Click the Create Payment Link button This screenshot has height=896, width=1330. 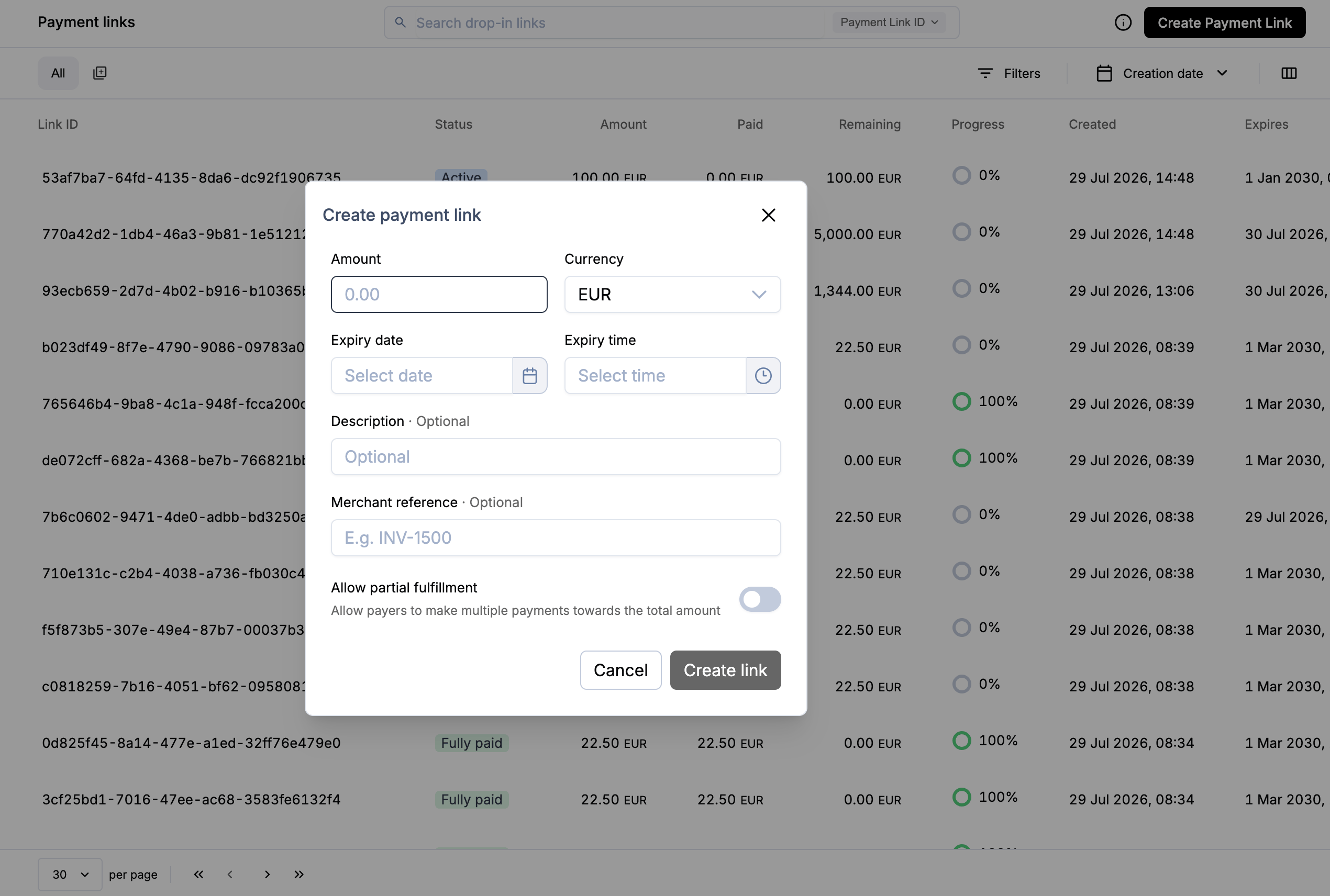pyautogui.click(x=1224, y=23)
